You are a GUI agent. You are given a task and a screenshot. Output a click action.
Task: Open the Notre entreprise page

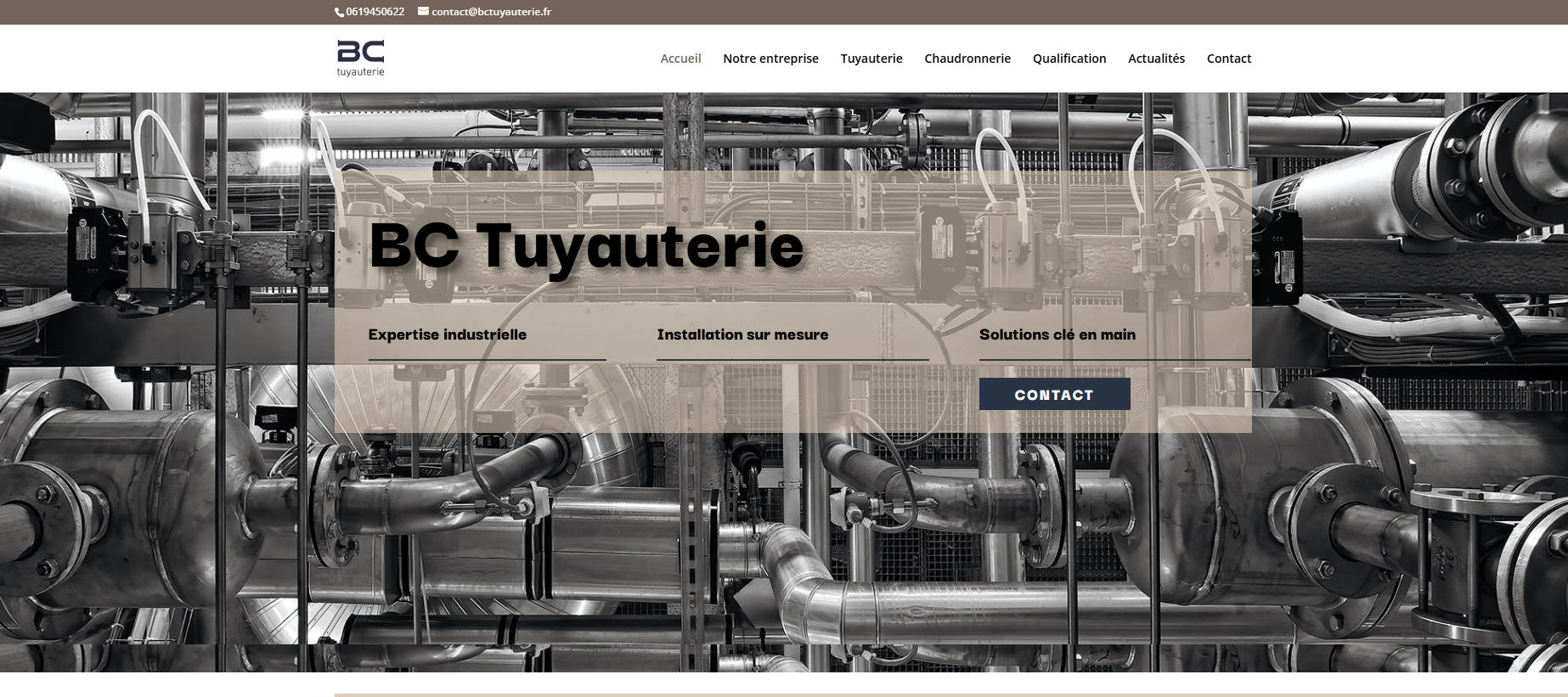point(770,59)
